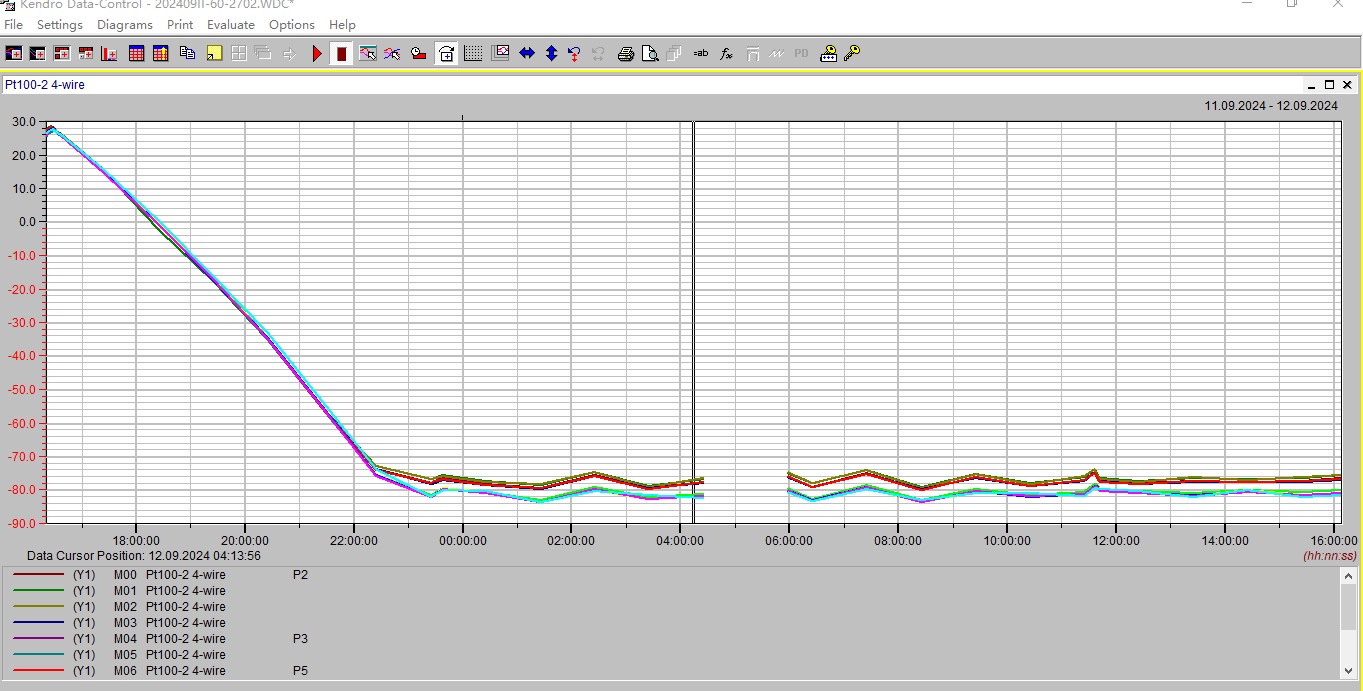The width and height of the screenshot is (1363, 691).
Task: Maximize the Pt100-2 4-wire child window
Action: [x=1330, y=85]
